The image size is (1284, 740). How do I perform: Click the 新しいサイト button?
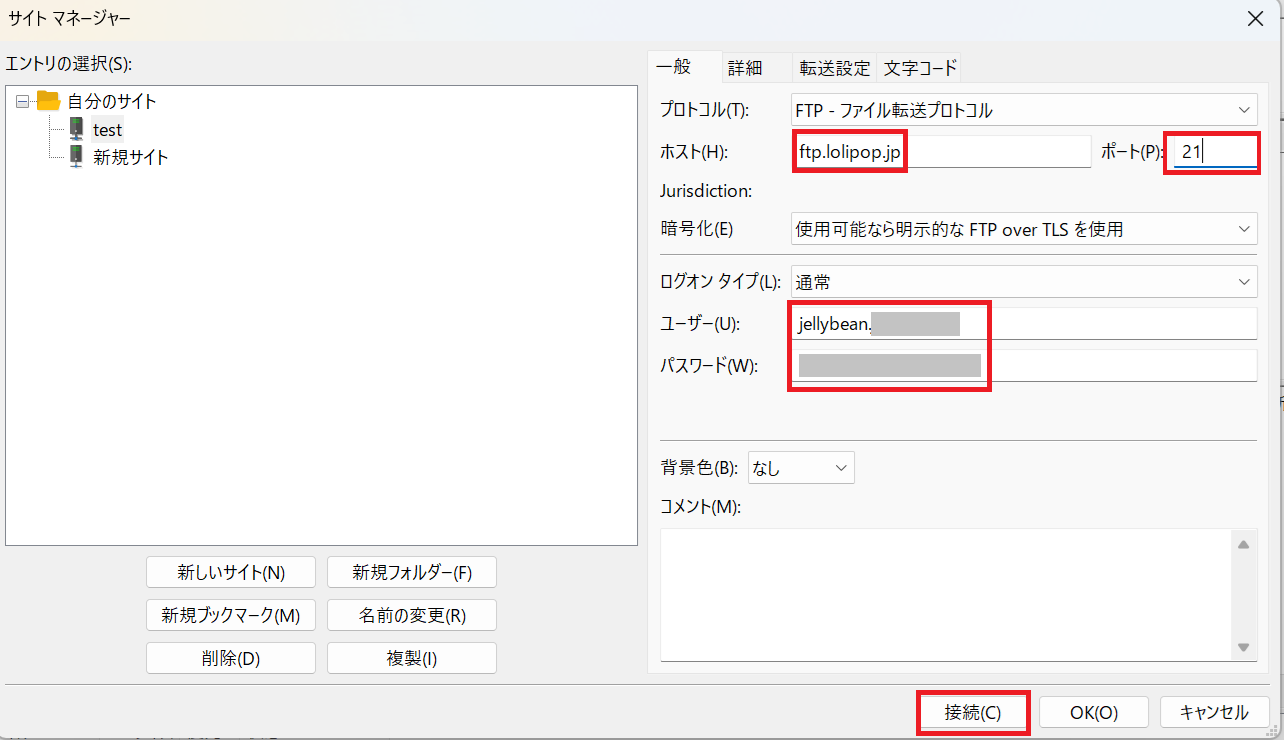(231, 573)
